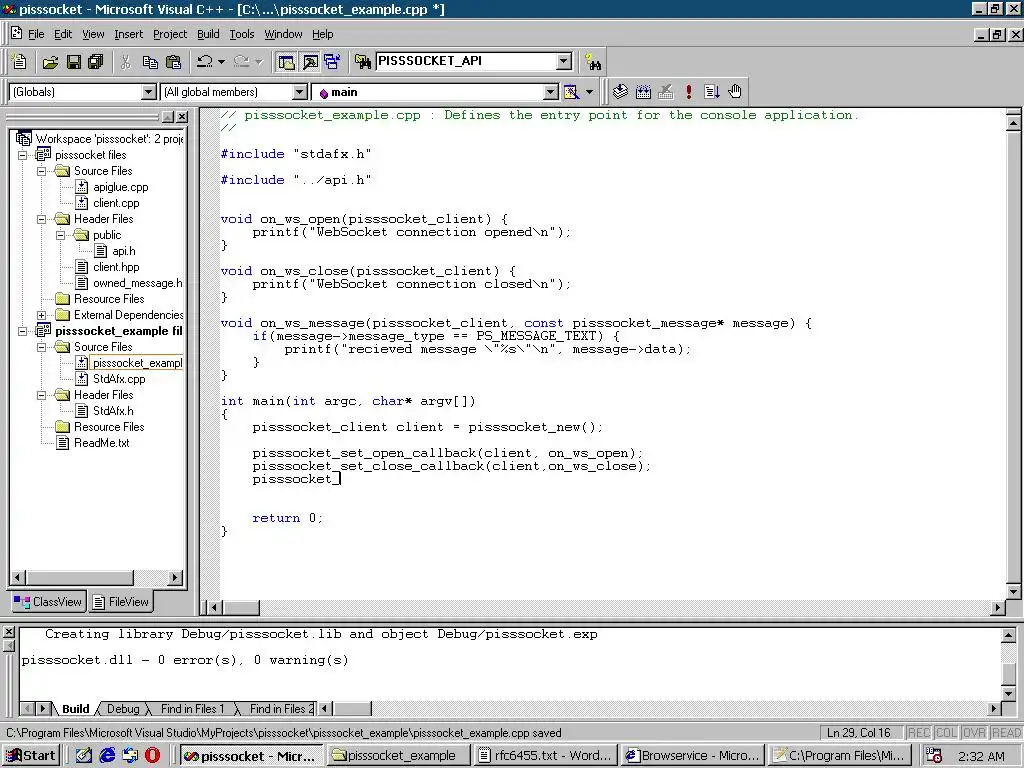Collapse the pisssocket files project node

[x=22, y=155]
